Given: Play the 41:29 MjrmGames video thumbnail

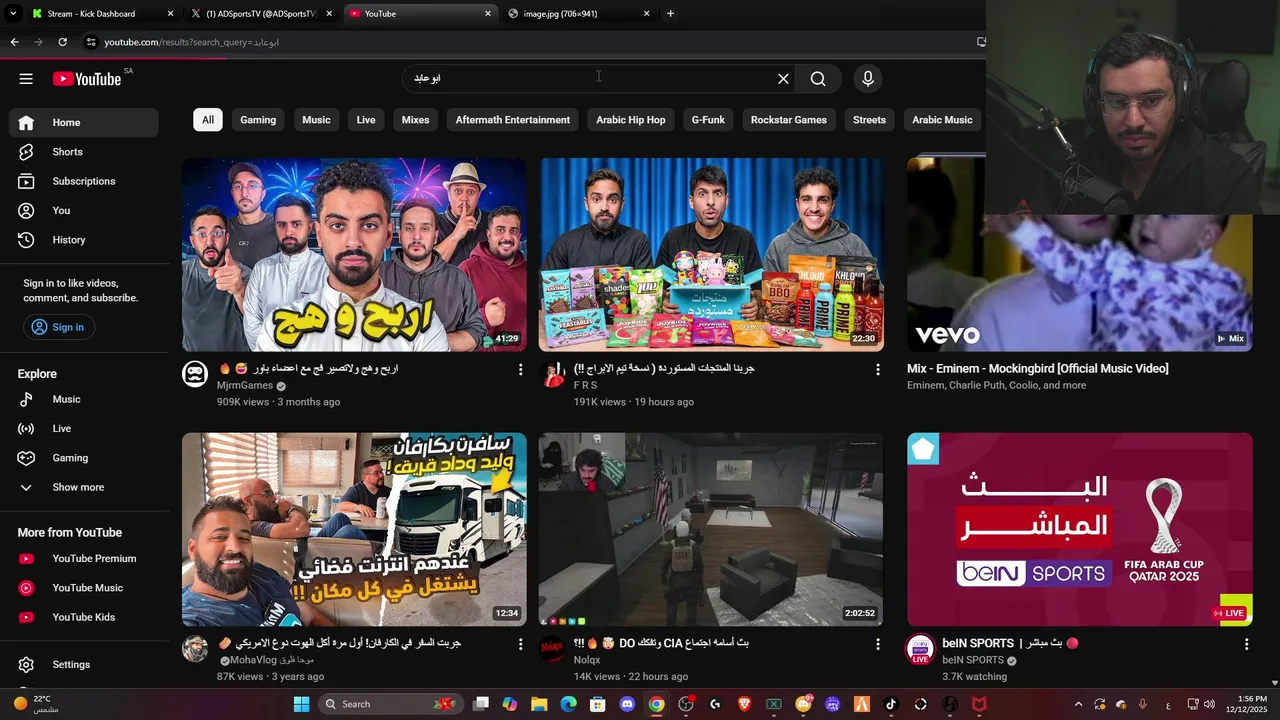Looking at the screenshot, I should point(354,254).
